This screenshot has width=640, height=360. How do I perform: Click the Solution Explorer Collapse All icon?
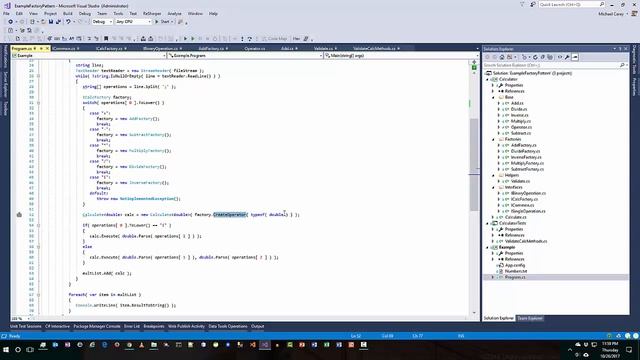pyautogui.click(x=542, y=57)
